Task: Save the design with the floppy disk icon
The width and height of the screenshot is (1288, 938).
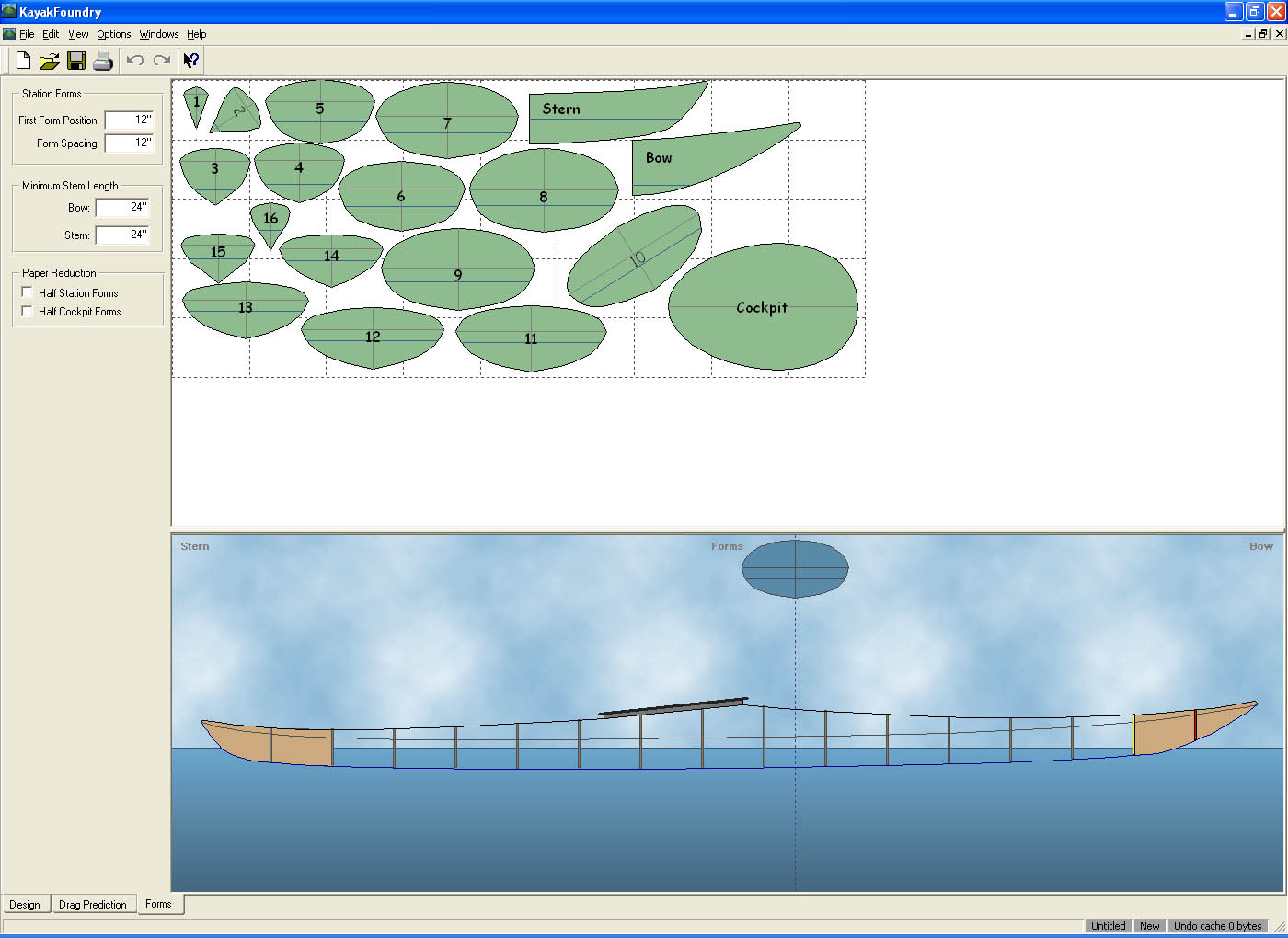Action: (x=76, y=61)
